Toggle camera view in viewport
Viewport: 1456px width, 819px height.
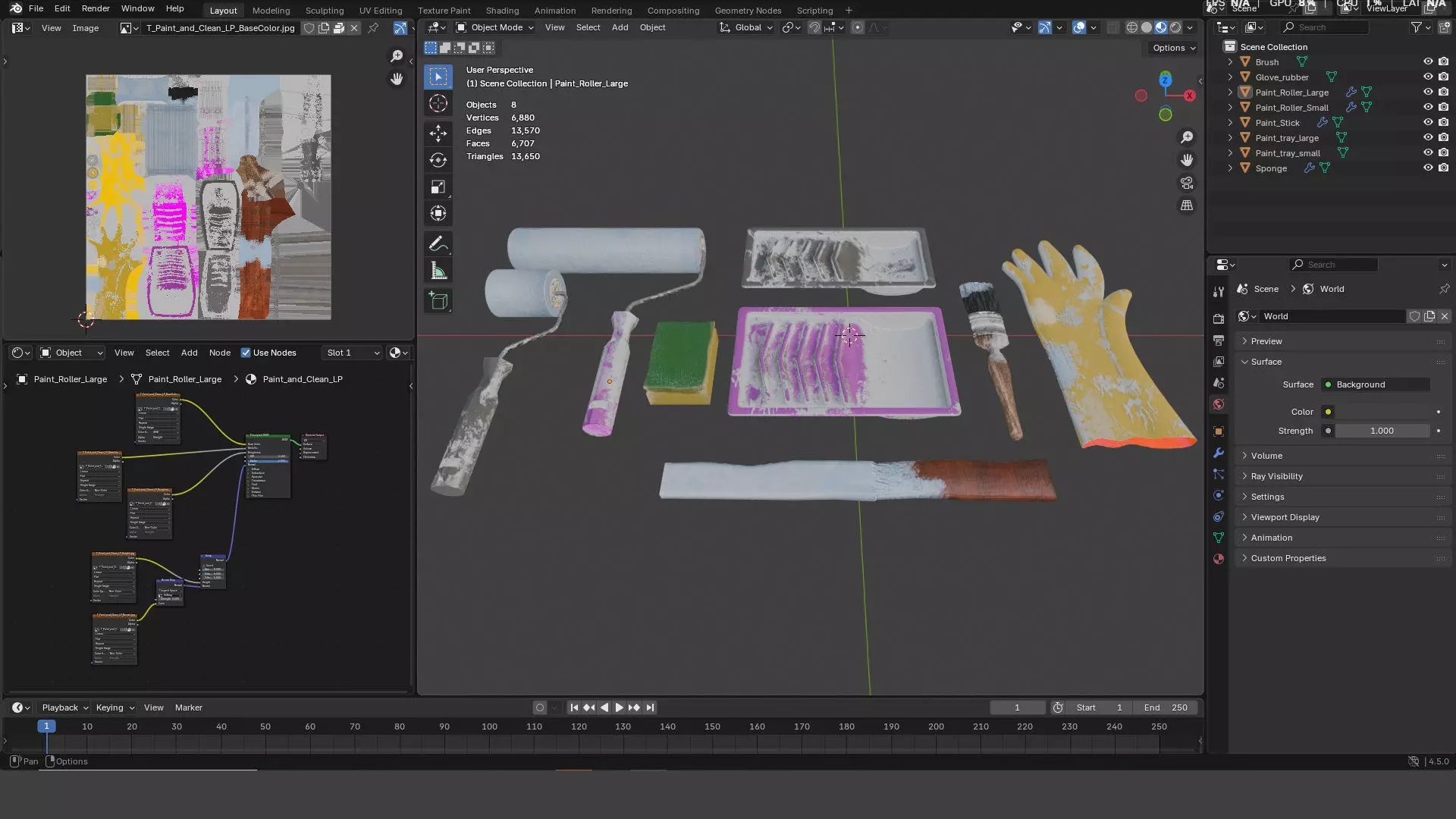click(x=1187, y=184)
